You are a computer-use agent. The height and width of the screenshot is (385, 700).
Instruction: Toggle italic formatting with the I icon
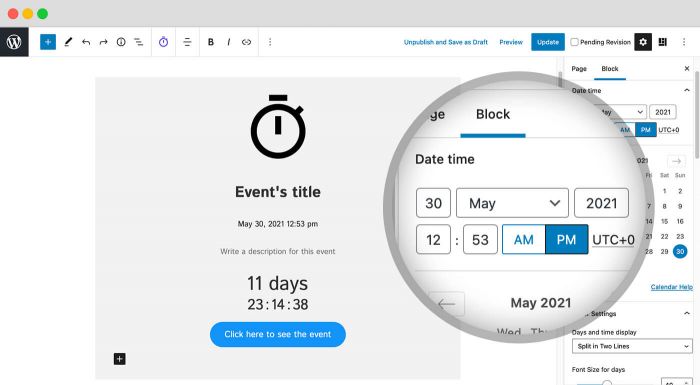pyautogui.click(x=229, y=42)
